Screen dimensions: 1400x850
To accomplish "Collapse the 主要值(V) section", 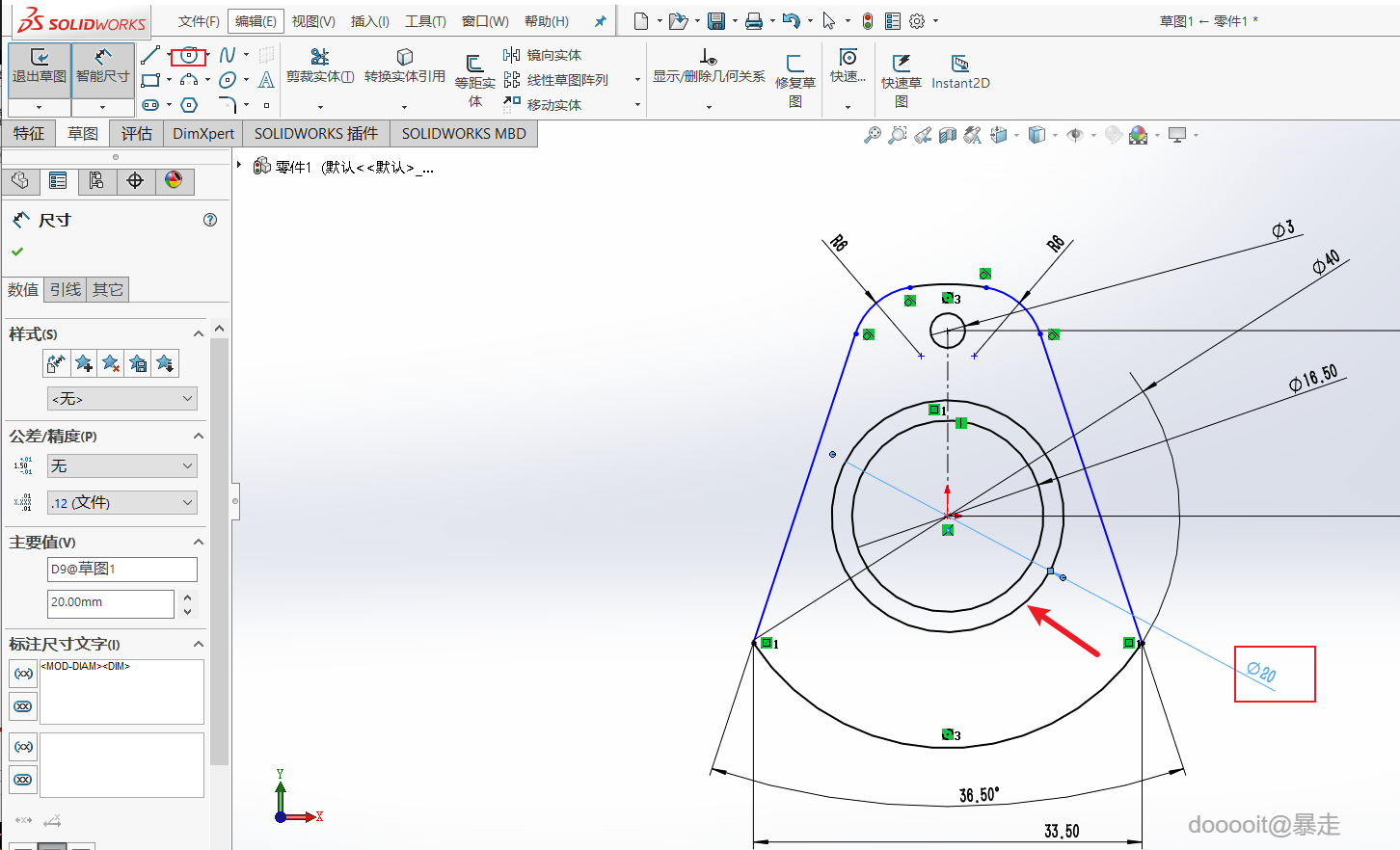I will click(199, 543).
